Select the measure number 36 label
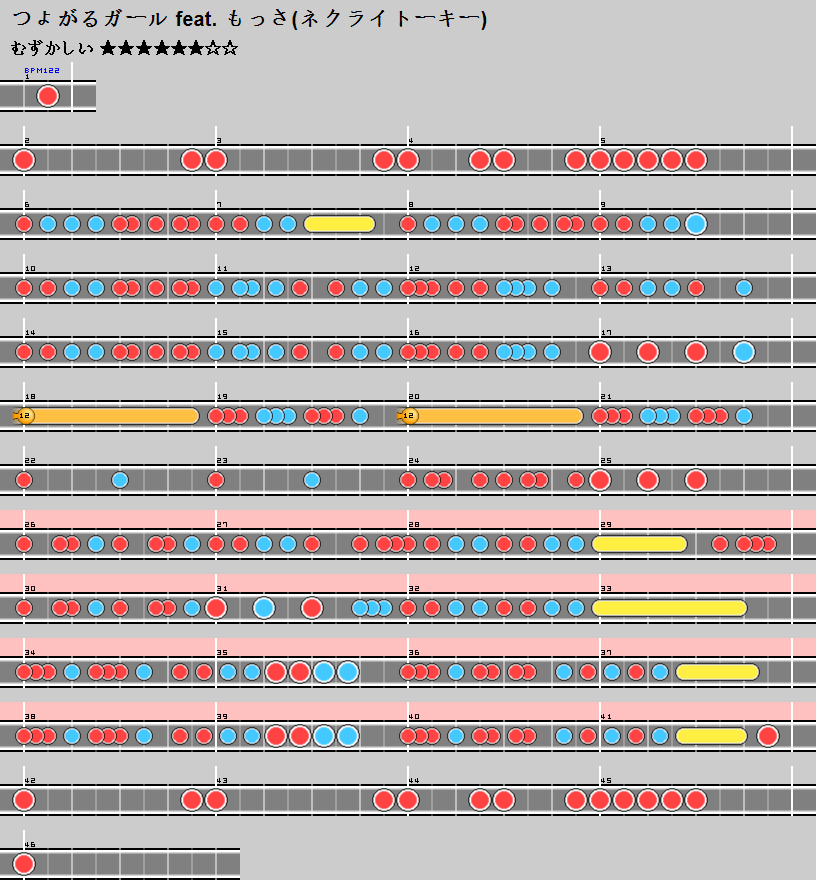816x880 pixels. point(414,653)
